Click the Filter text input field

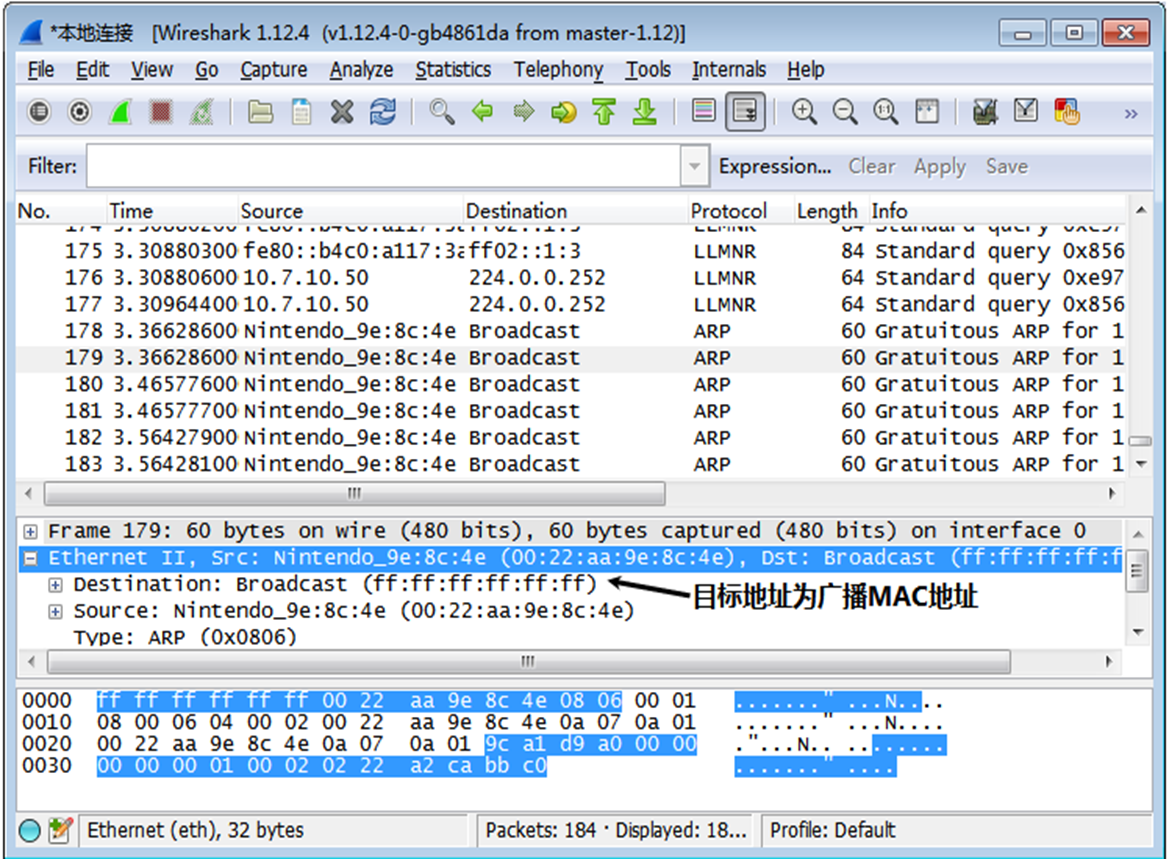(x=383, y=166)
